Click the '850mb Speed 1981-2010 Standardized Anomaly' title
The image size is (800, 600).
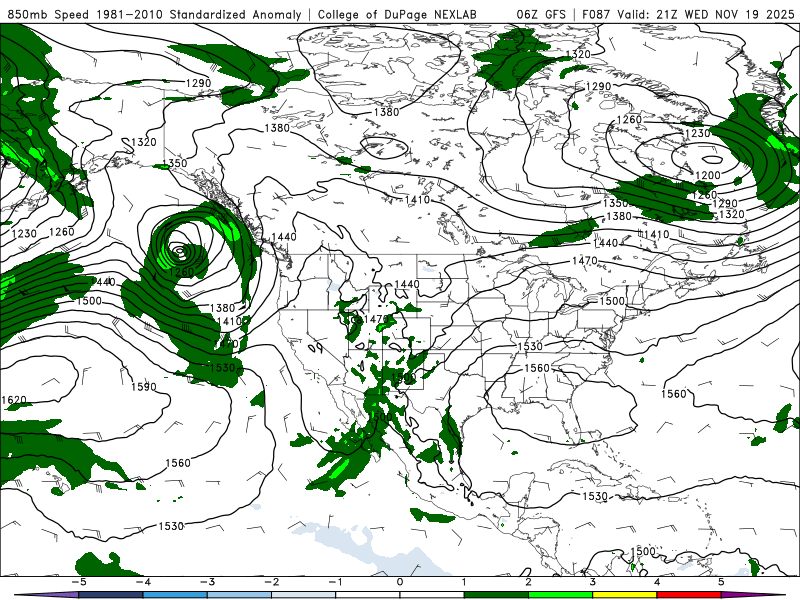click(154, 15)
